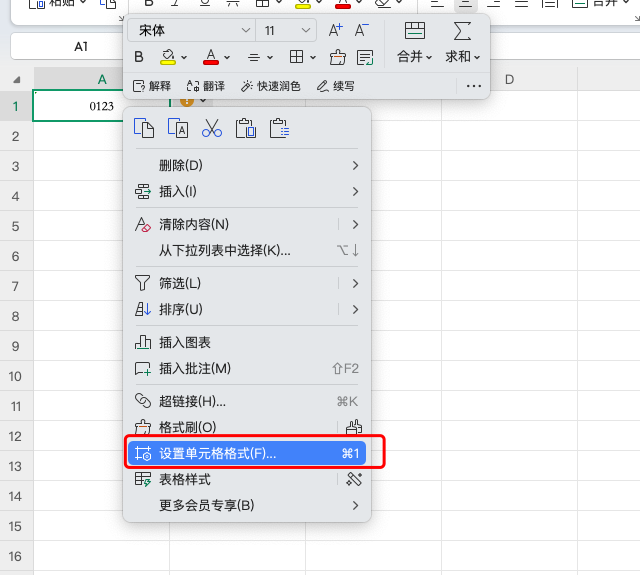The height and width of the screenshot is (575, 640).
Task: Click the 翻译 translate button
Action: click(x=205, y=86)
